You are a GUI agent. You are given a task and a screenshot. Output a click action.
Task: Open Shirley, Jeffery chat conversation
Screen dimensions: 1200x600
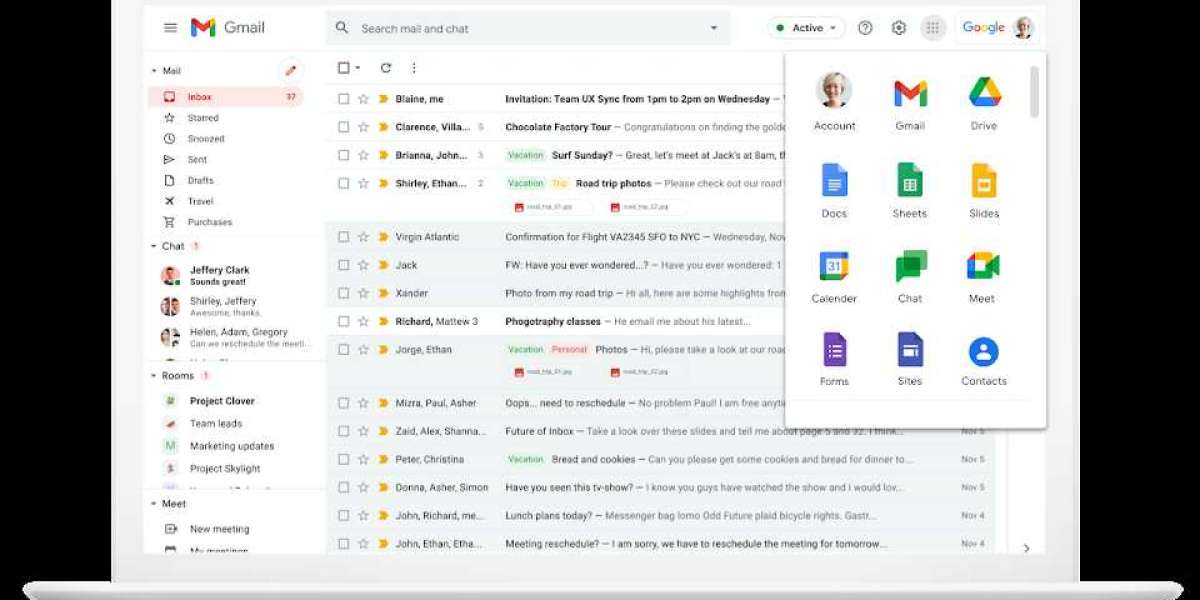[235, 306]
